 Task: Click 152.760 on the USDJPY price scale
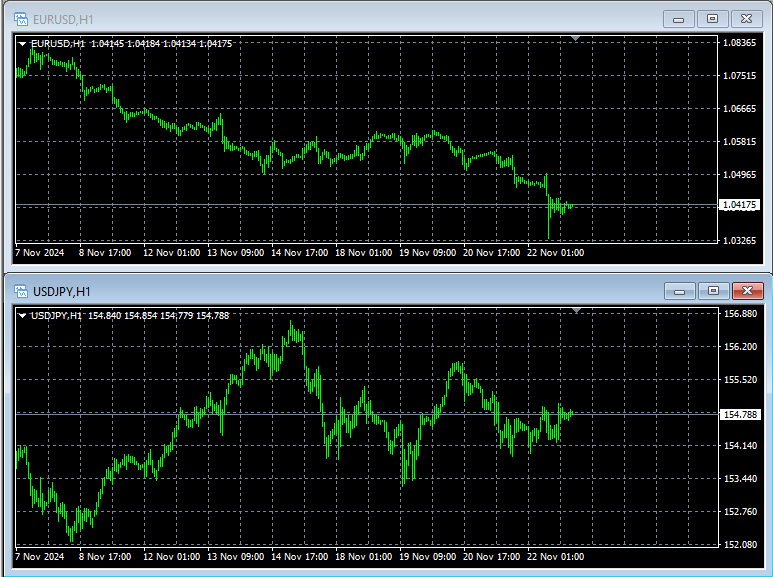(740, 512)
